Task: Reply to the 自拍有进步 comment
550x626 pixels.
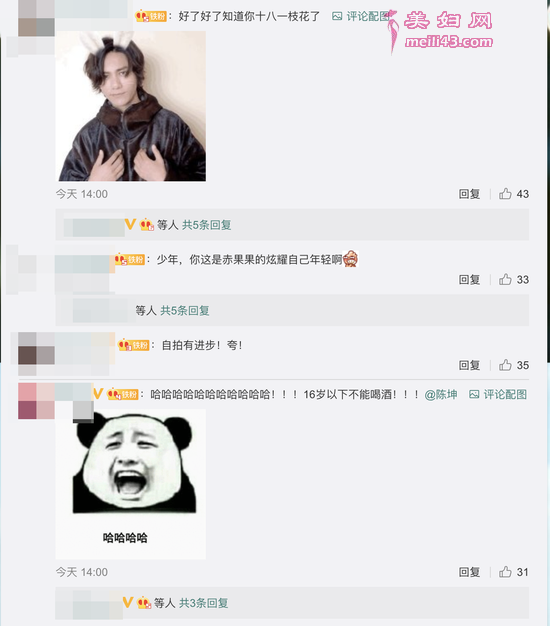Action: [469, 365]
